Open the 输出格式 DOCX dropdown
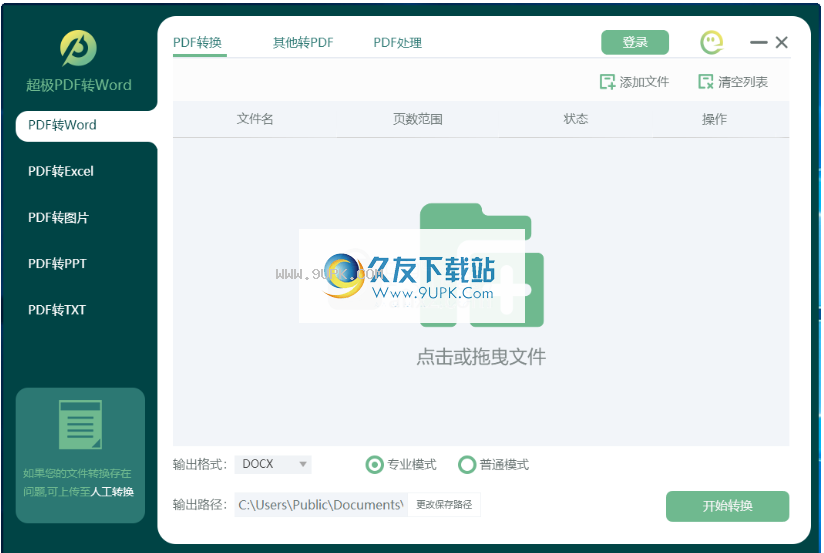The image size is (824, 553). (273, 464)
